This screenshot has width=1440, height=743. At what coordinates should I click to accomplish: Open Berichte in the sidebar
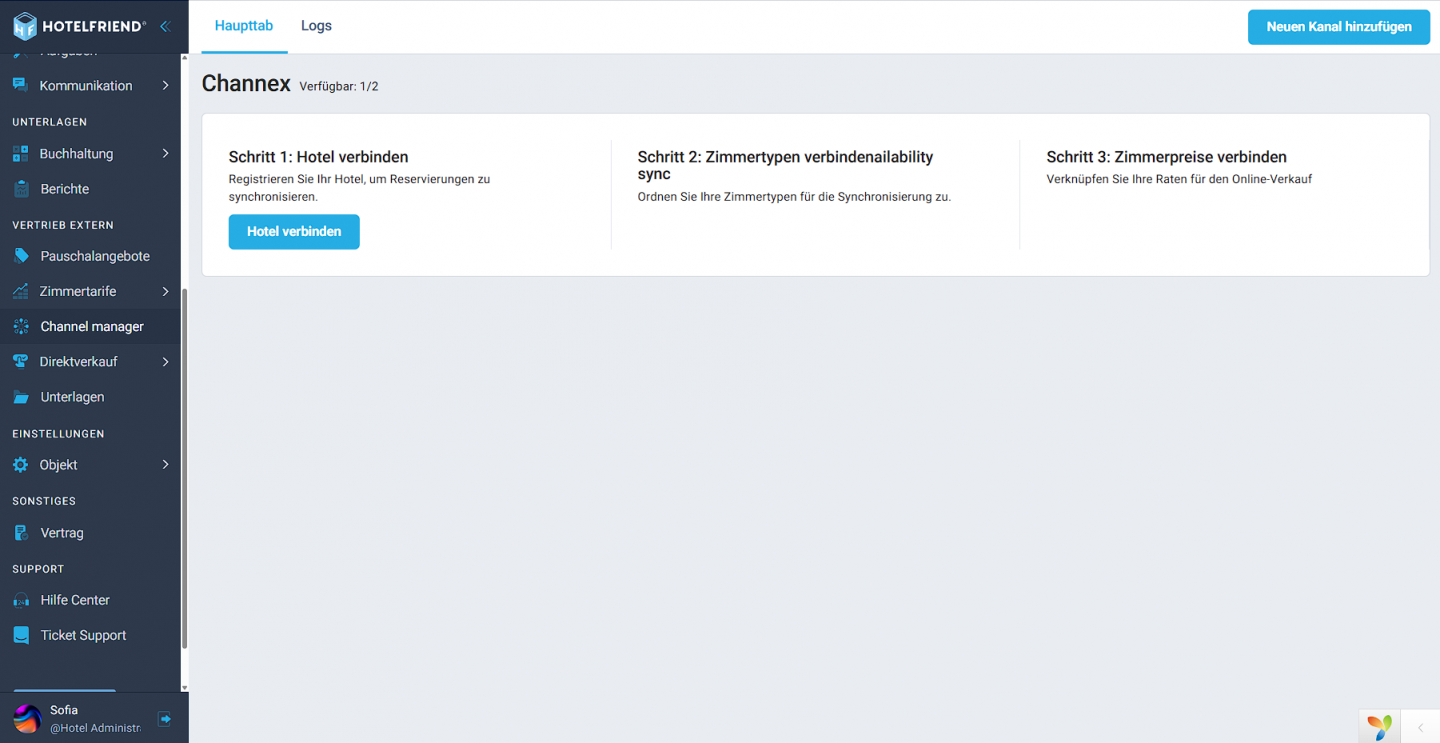click(90, 189)
